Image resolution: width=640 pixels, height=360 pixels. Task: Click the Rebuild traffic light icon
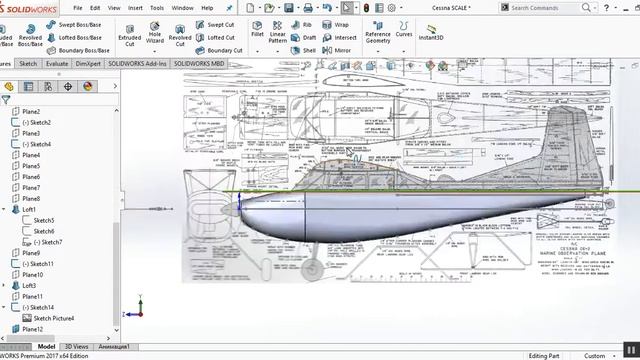[366, 8]
